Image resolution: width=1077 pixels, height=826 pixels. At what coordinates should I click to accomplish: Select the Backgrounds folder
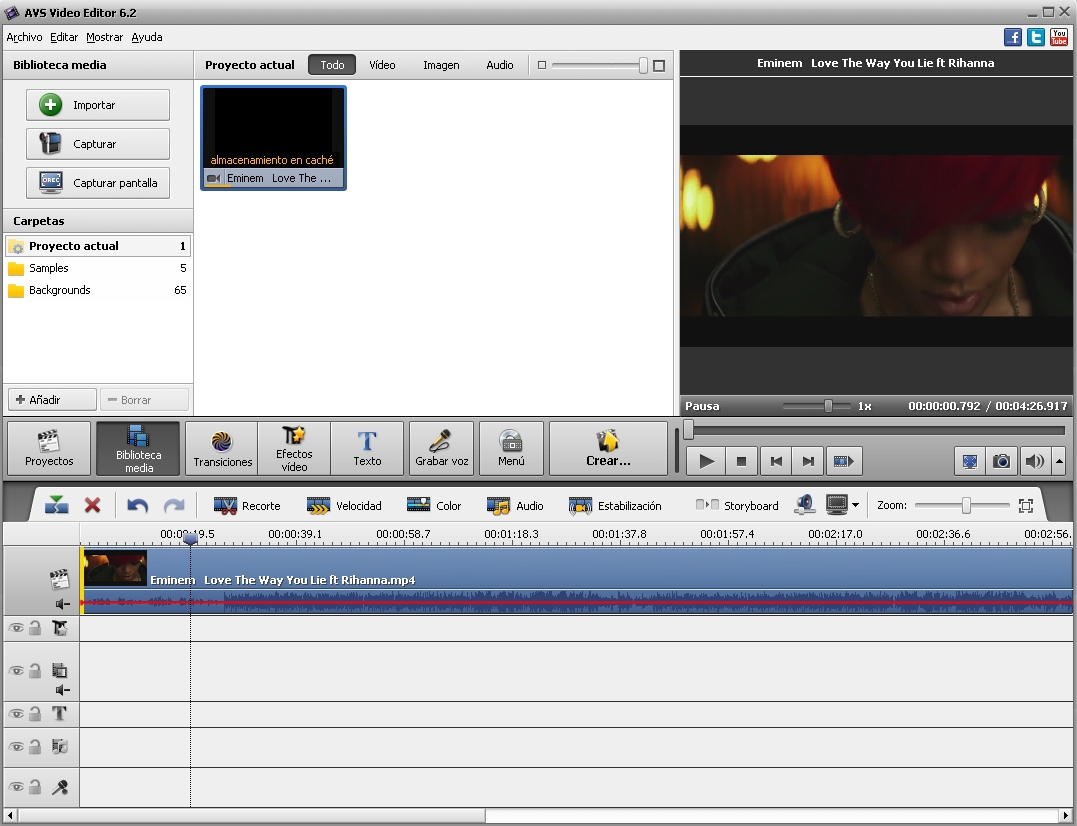[98, 290]
